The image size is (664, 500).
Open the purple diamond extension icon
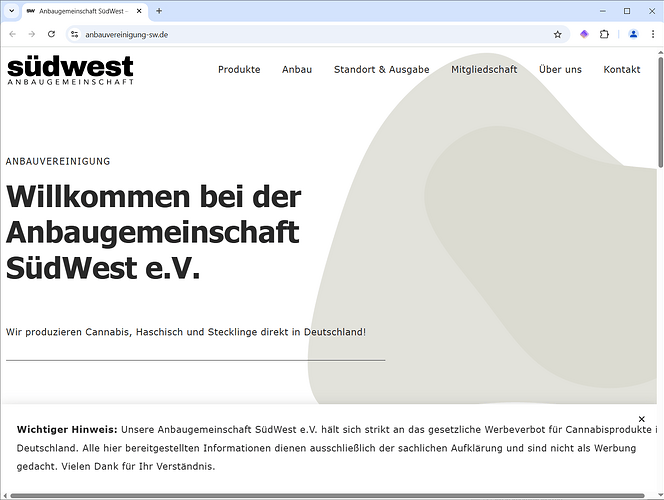click(x=584, y=34)
